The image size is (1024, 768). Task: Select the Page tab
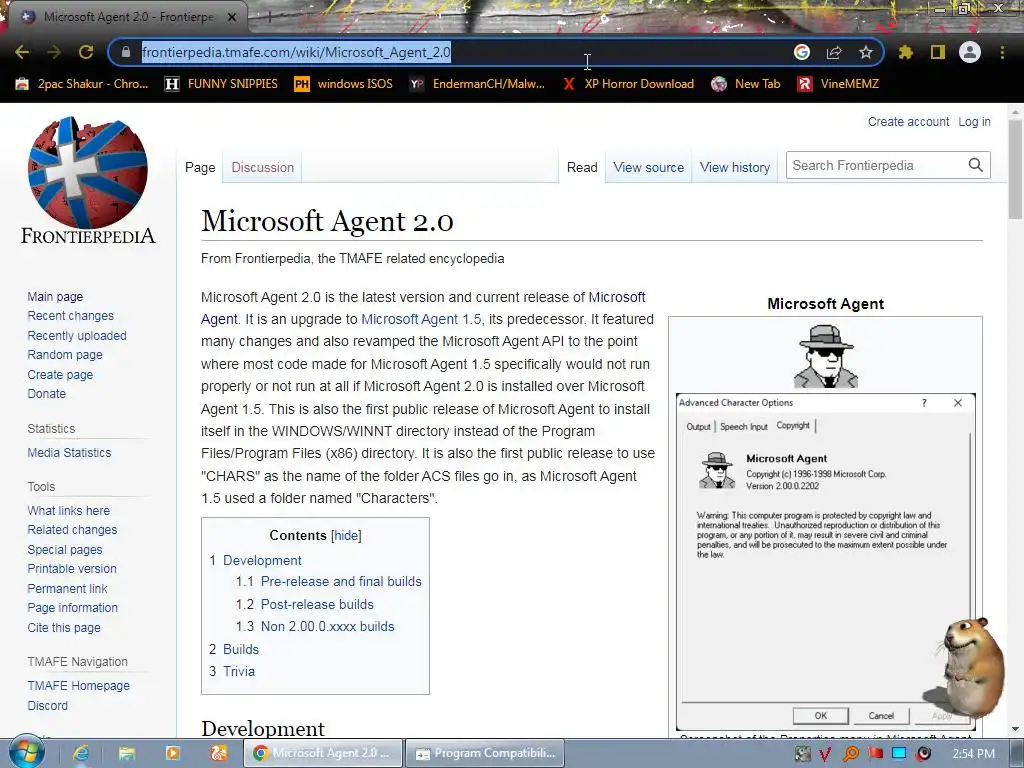pyautogui.click(x=200, y=167)
